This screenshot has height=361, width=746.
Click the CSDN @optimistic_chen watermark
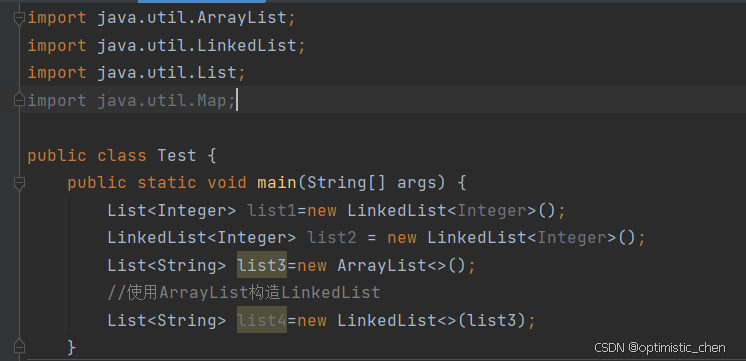(x=660, y=348)
